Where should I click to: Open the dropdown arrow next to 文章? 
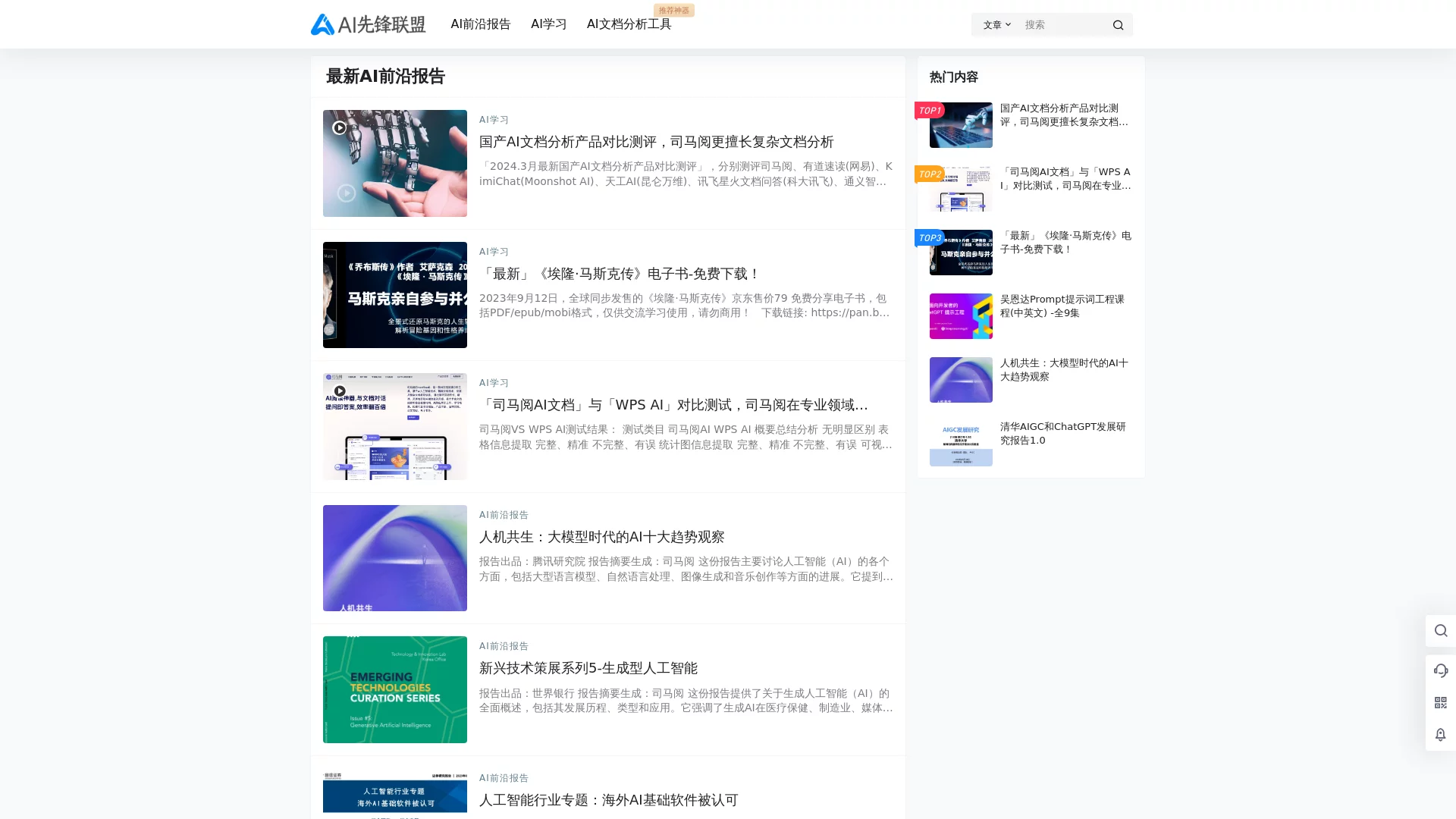coord(1009,24)
